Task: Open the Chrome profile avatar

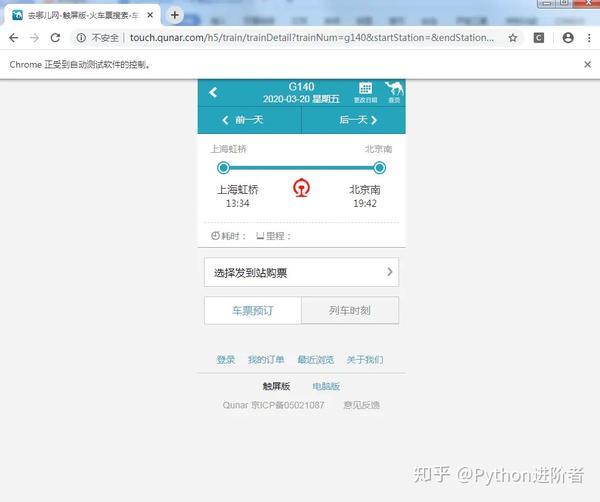Action: pyautogui.click(x=568, y=37)
